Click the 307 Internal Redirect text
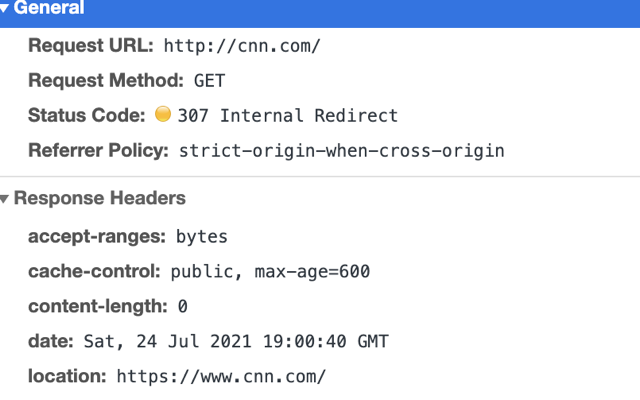Image resolution: width=640 pixels, height=400 pixels. pos(288,116)
